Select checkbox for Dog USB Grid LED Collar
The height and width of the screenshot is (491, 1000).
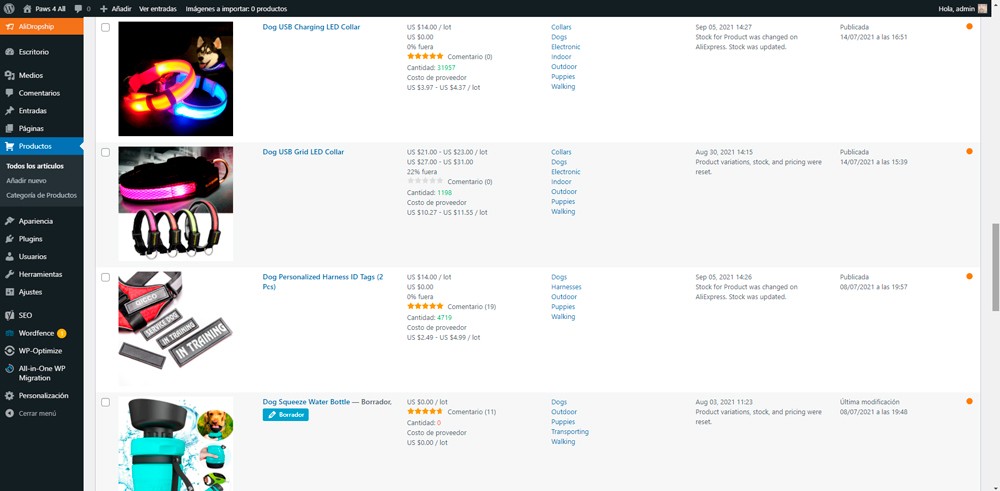[x=105, y=152]
